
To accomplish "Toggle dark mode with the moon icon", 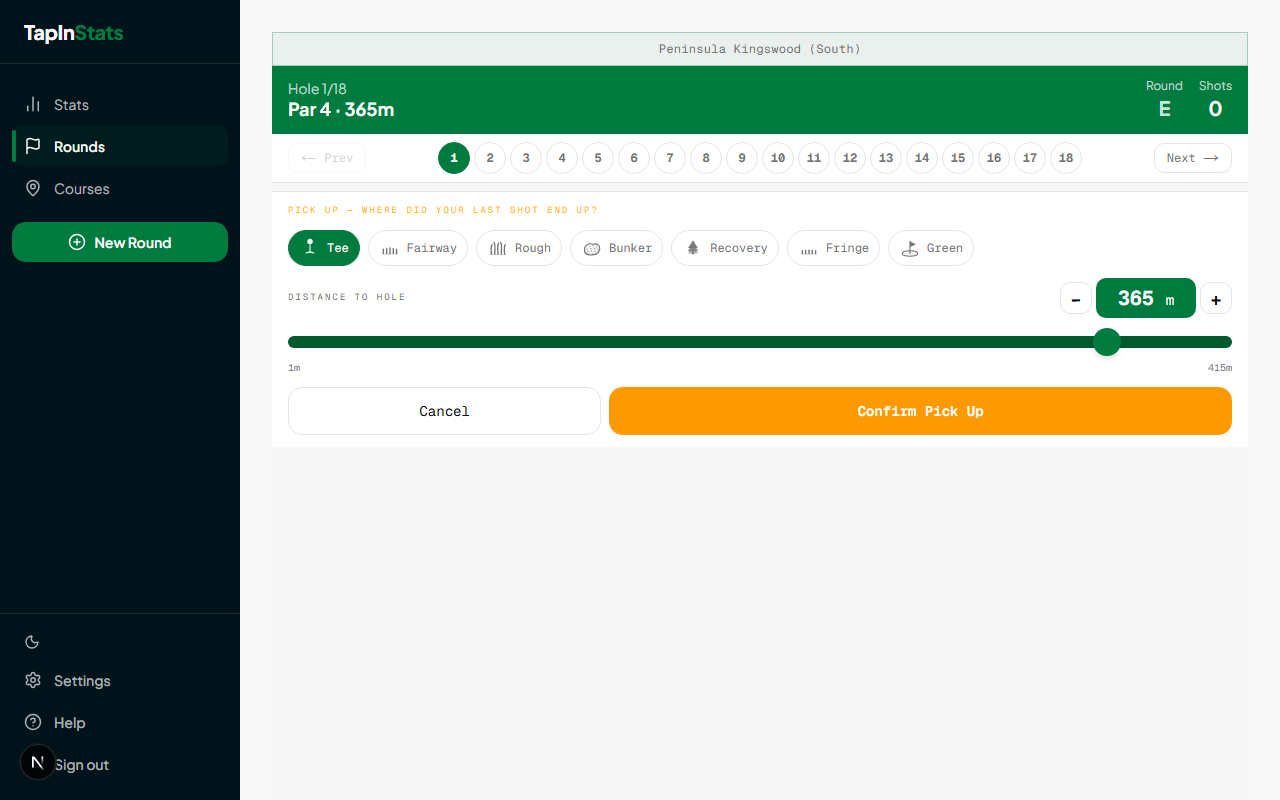I will tap(31, 641).
